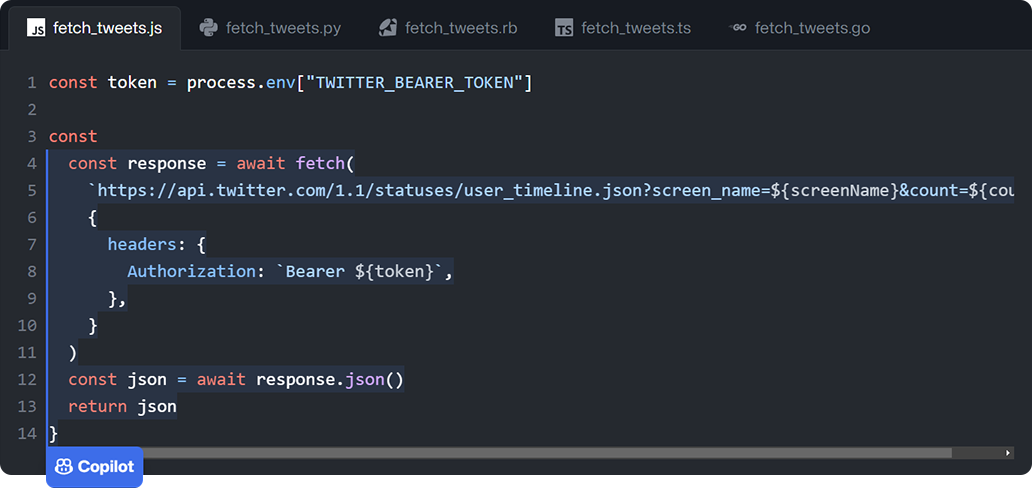
Task: Click response.json() on line 12
Action: tap(329, 379)
